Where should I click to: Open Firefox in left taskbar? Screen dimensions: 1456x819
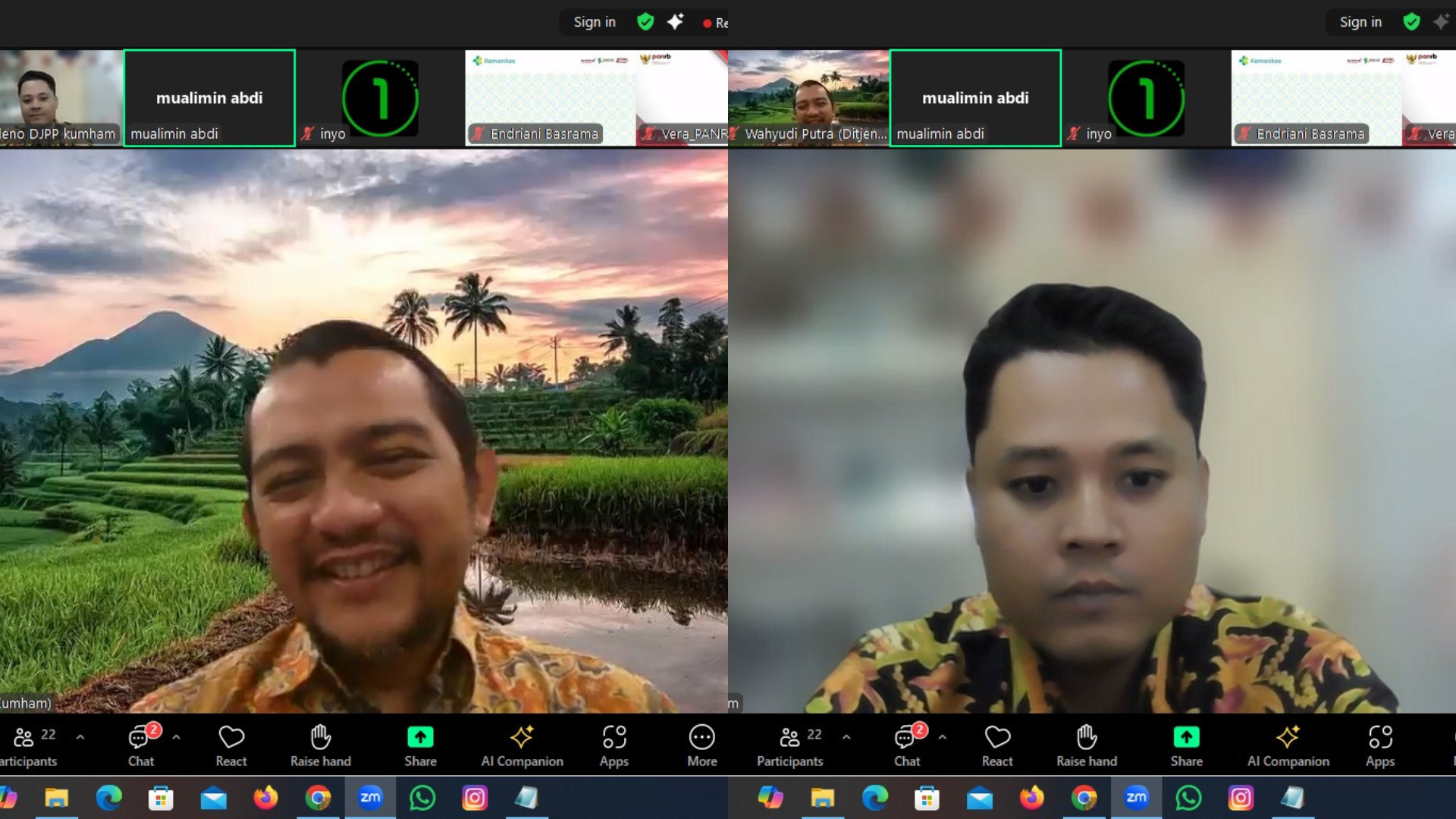click(265, 798)
